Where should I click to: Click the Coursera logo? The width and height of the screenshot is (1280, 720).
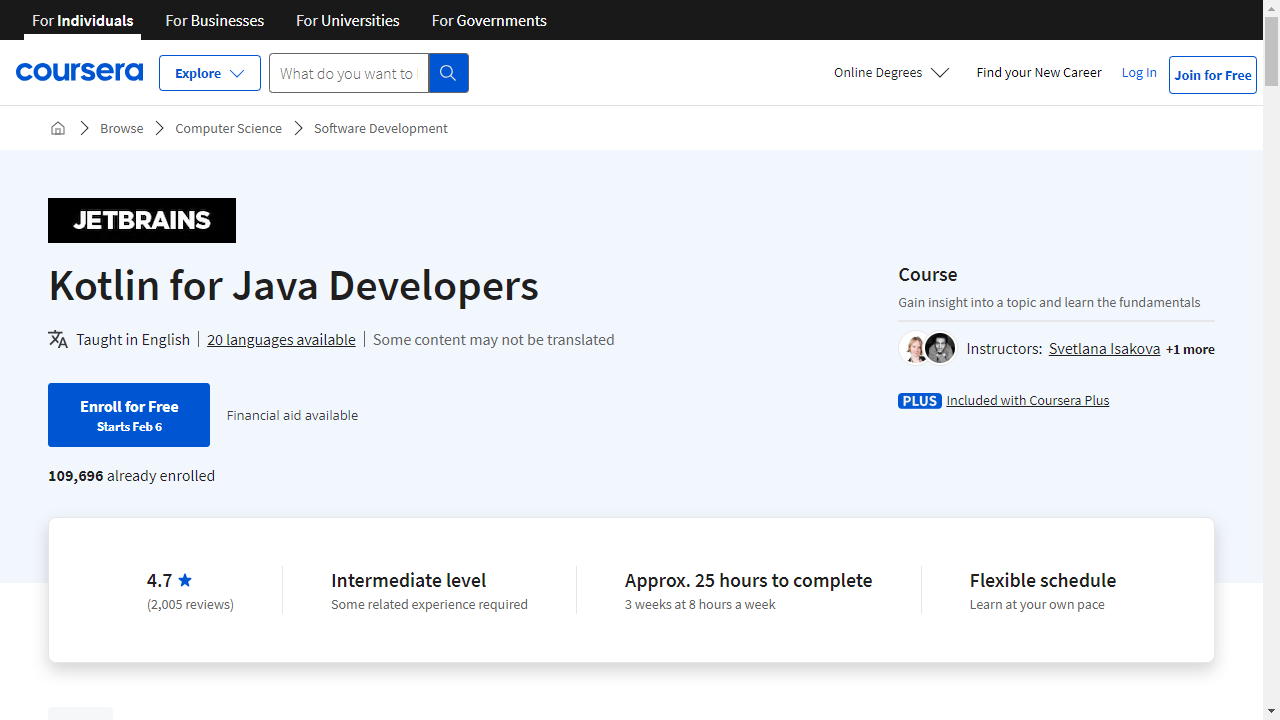tap(79, 72)
